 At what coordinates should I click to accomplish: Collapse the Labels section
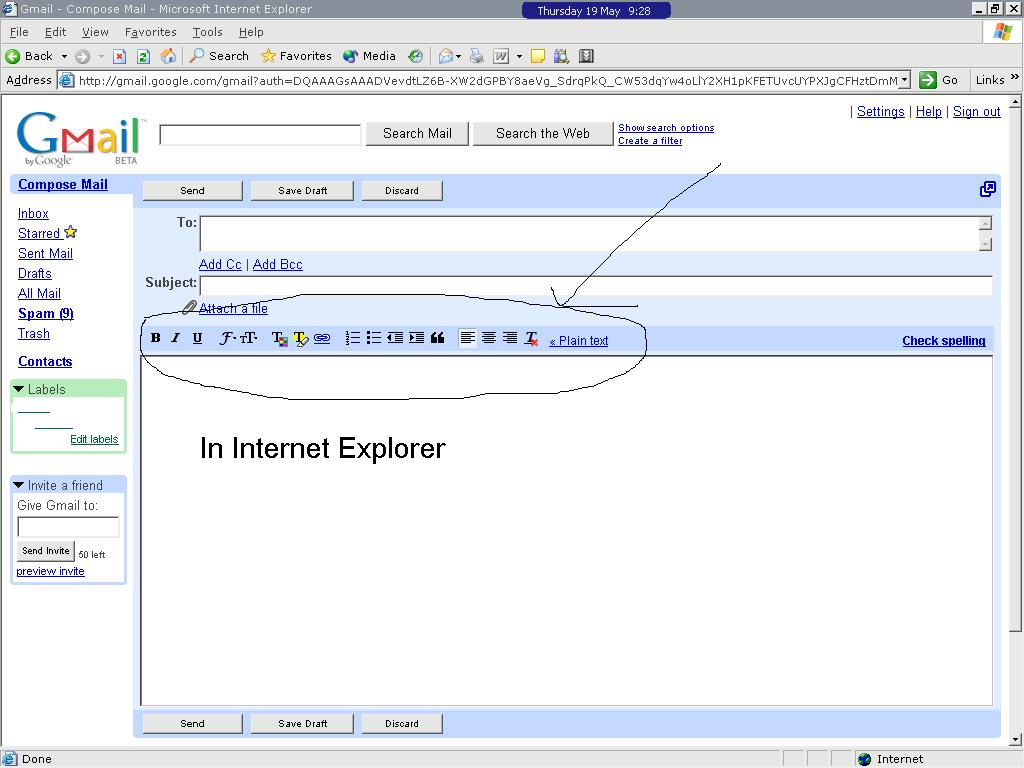tap(18, 389)
